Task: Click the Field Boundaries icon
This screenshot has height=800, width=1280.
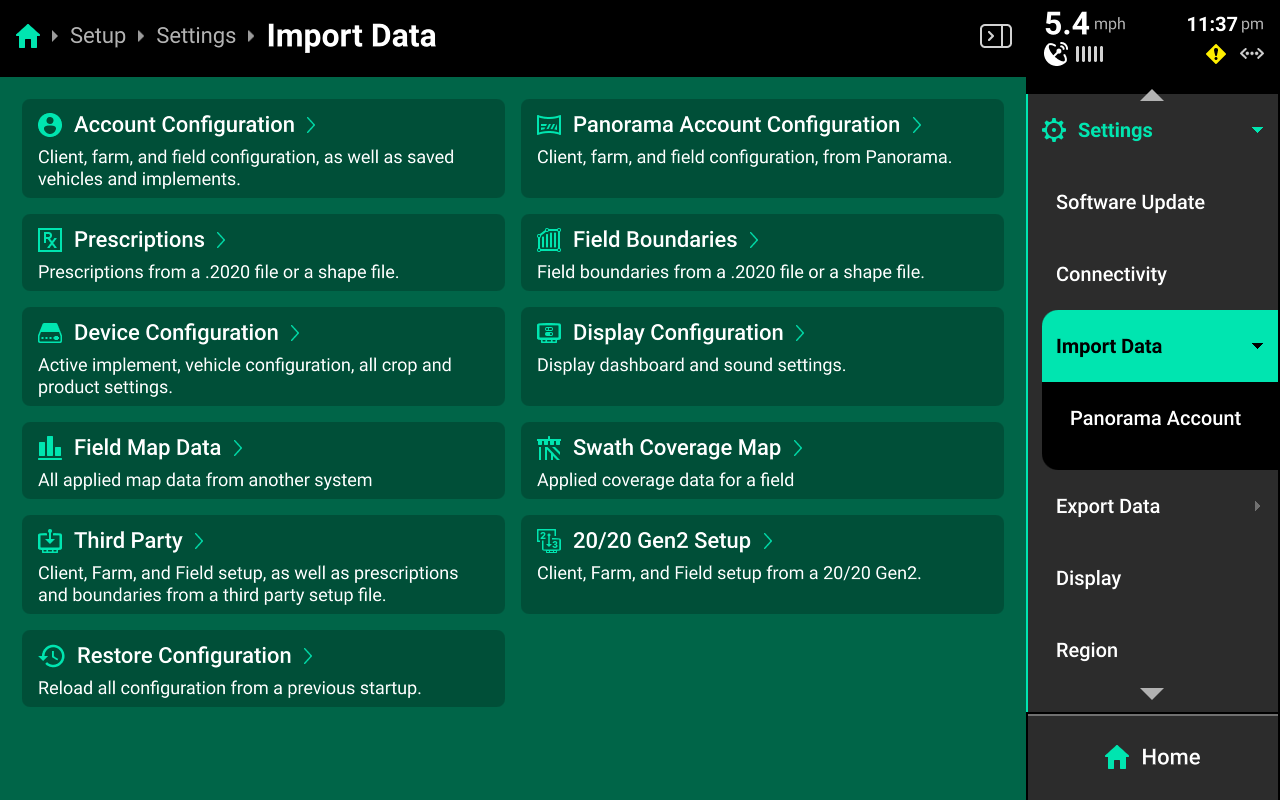Action: point(549,240)
